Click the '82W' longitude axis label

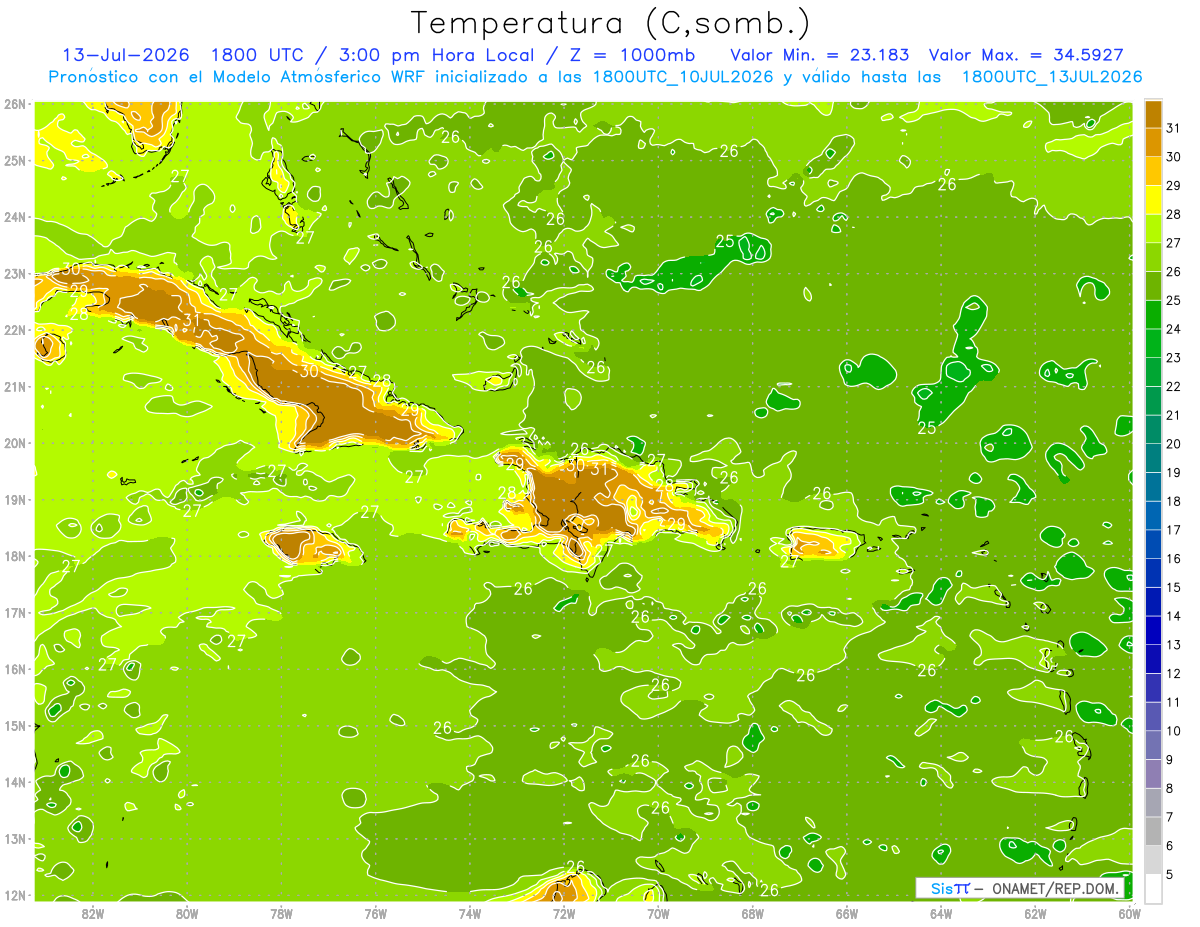click(93, 914)
